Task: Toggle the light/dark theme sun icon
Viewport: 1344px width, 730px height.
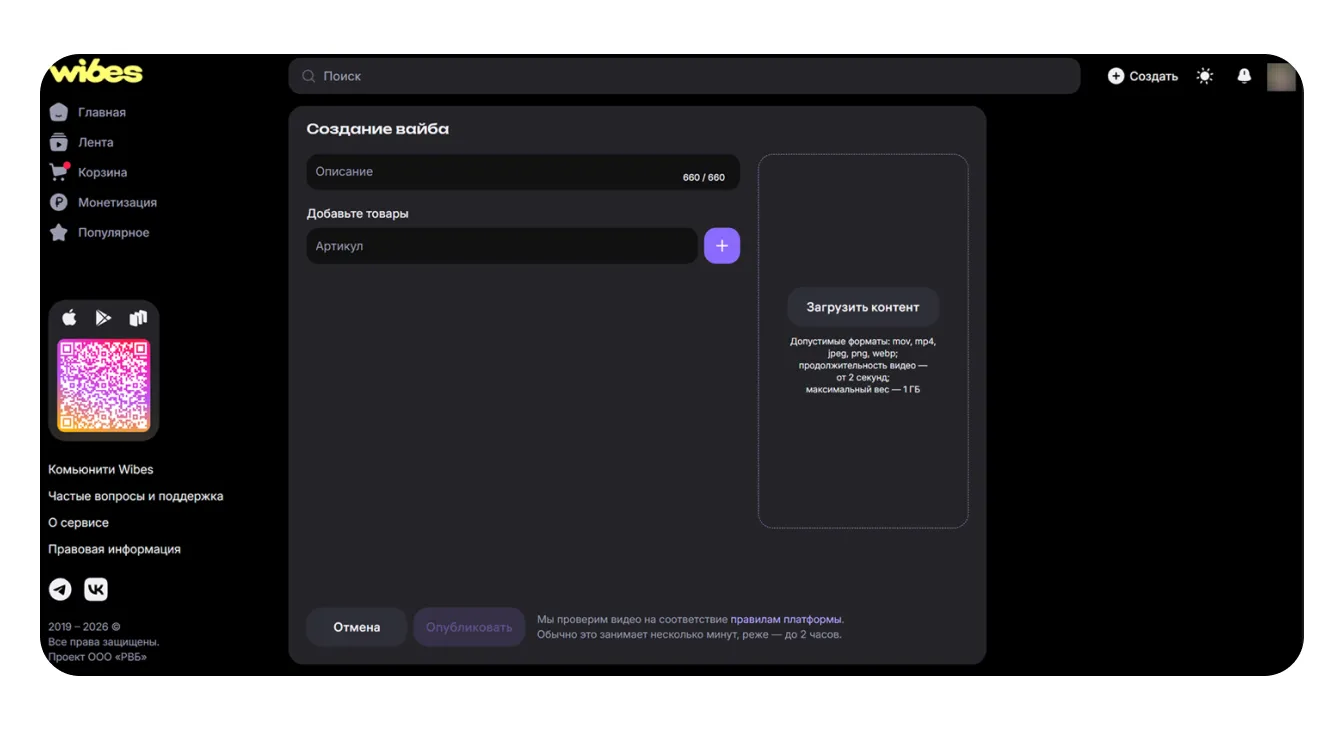Action: pyautogui.click(x=1205, y=76)
